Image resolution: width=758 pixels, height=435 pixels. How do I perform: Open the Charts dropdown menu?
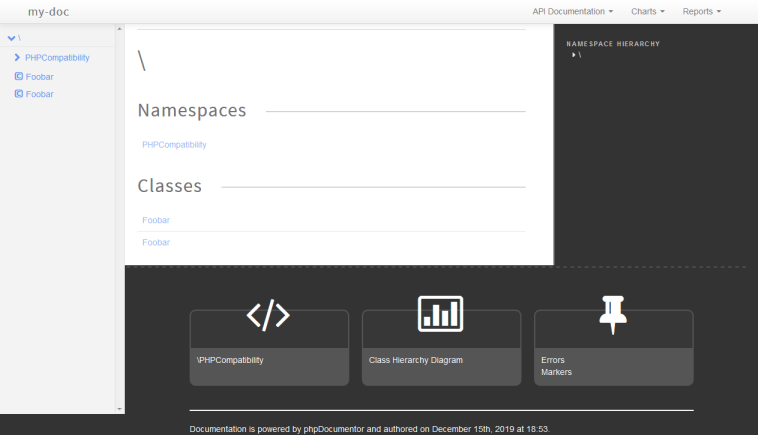tap(648, 12)
